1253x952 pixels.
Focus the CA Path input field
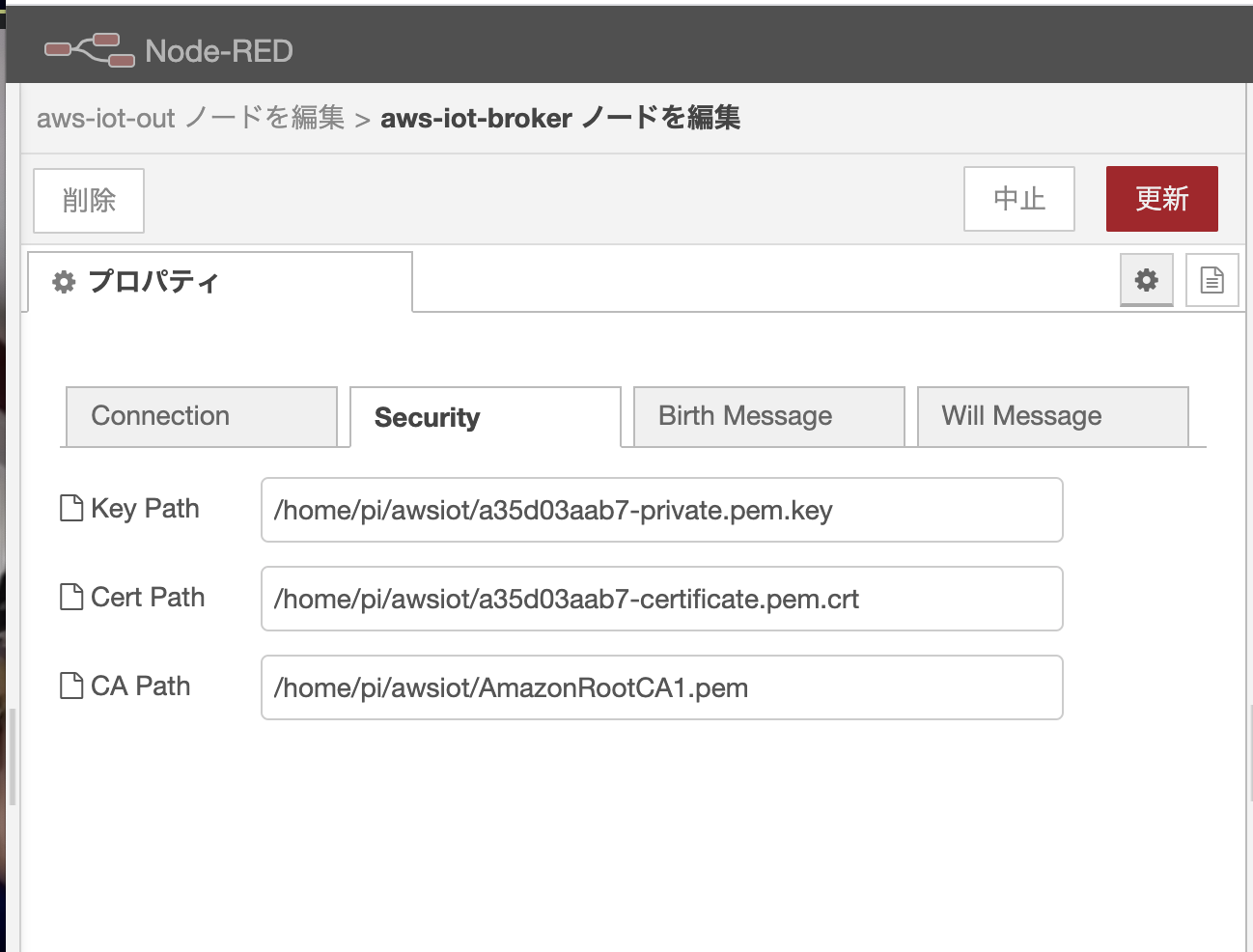[x=662, y=687]
